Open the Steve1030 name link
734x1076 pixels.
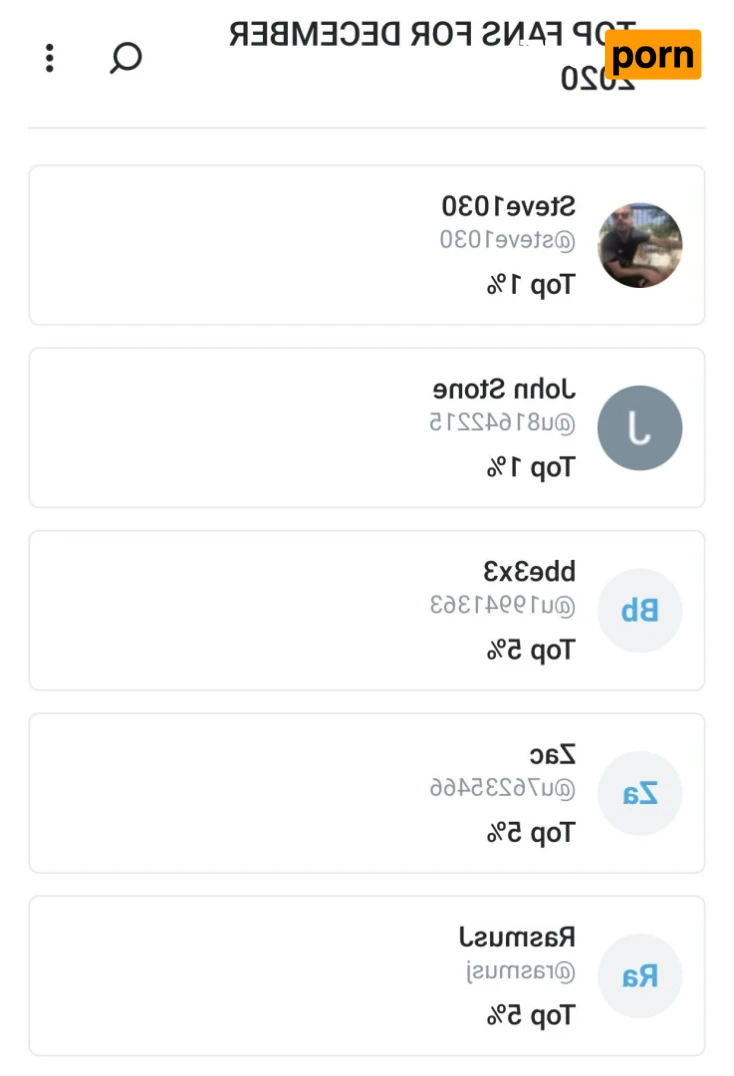click(509, 207)
